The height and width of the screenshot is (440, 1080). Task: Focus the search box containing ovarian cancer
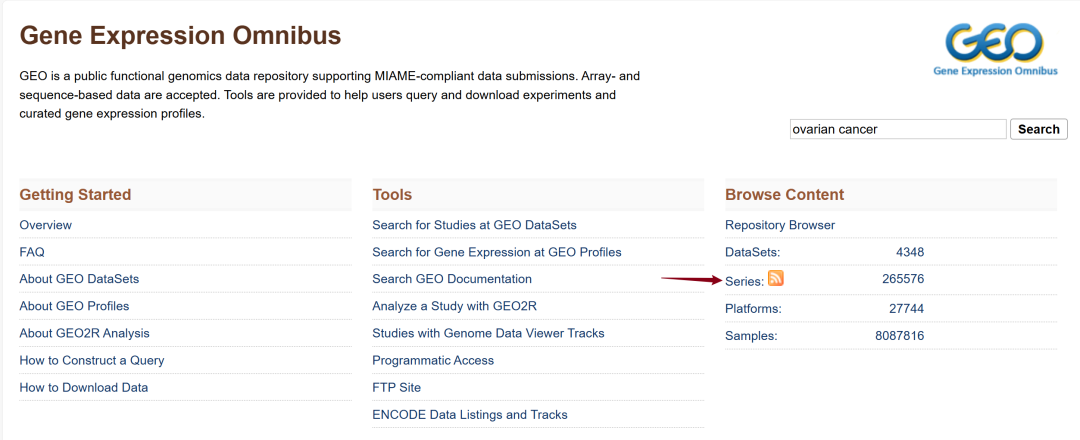pos(897,129)
